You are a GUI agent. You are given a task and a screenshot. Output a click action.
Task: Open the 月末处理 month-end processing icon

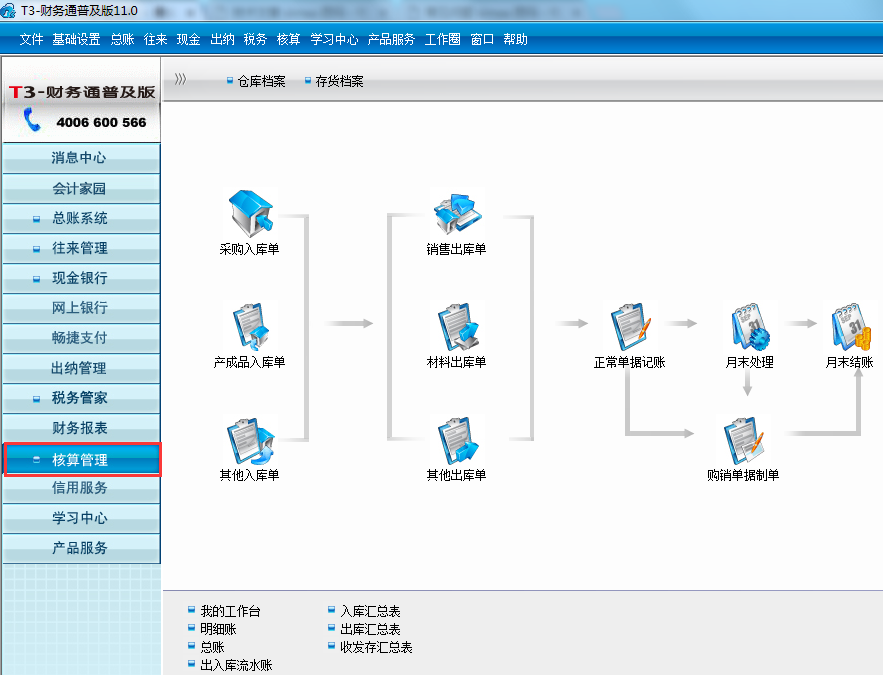click(749, 328)
